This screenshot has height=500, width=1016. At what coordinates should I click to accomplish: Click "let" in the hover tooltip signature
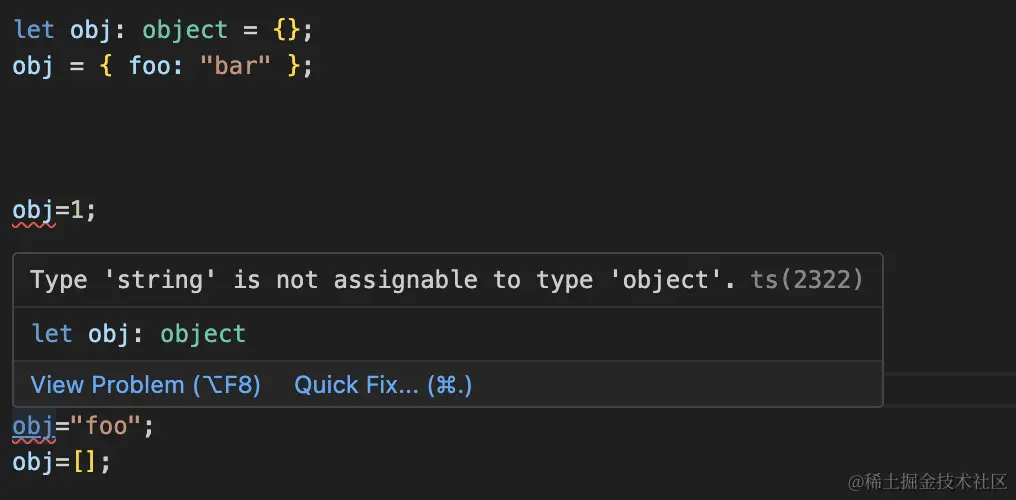point(51,333)
